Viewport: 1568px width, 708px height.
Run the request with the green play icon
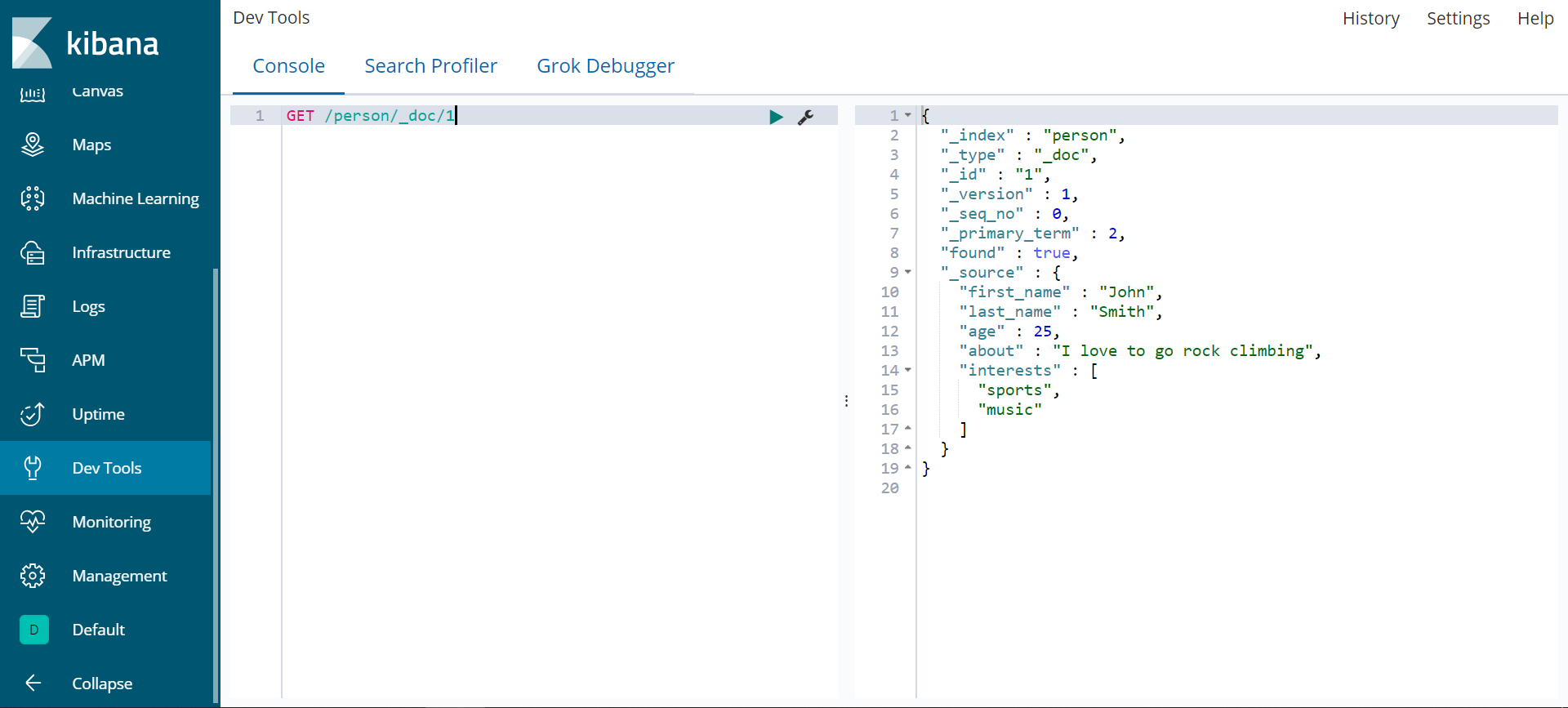[776, 117]
